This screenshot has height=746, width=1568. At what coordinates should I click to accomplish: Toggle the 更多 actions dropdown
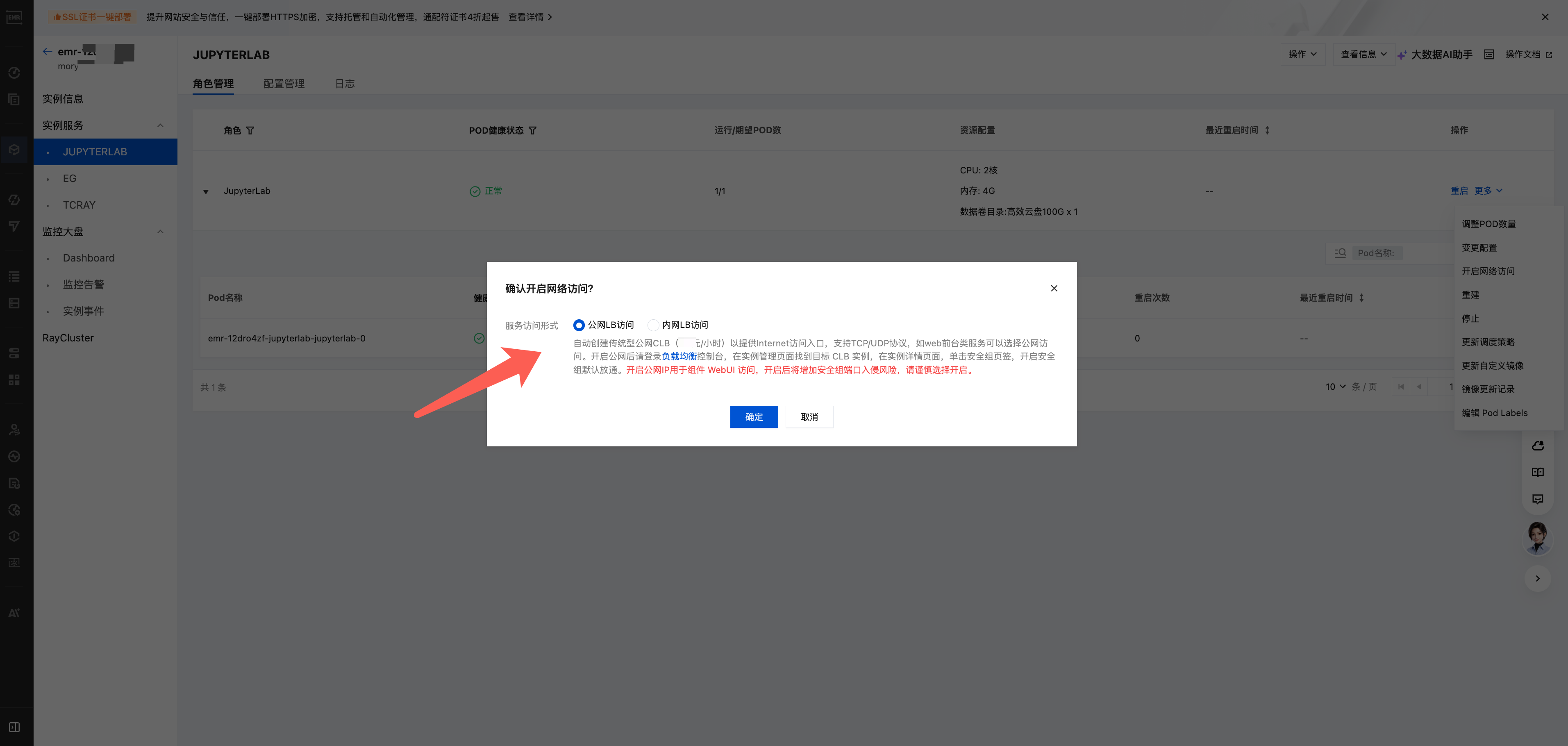[x=1488, y=191]
